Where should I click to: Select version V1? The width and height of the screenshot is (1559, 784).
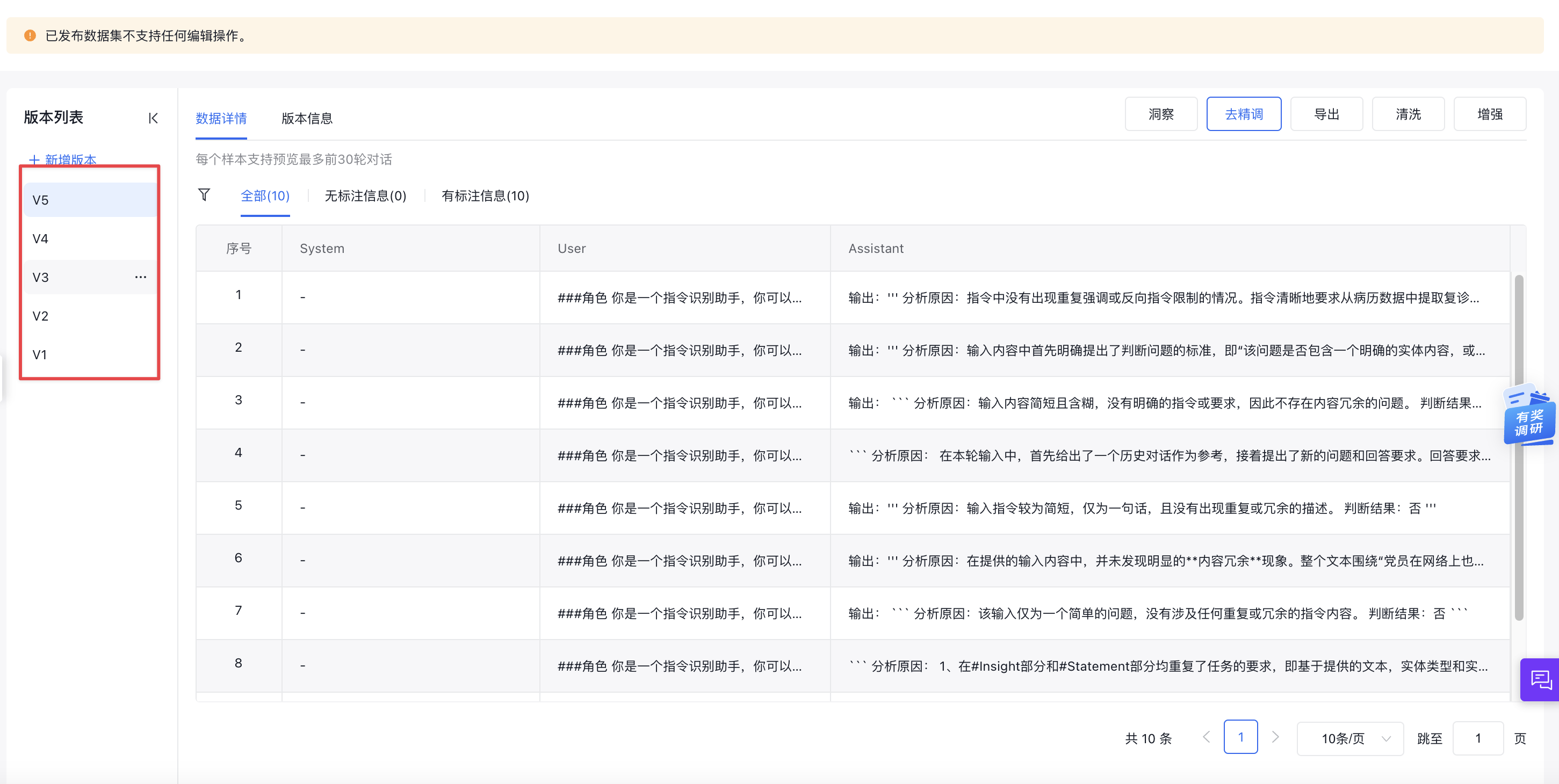(x=90, y=354)
